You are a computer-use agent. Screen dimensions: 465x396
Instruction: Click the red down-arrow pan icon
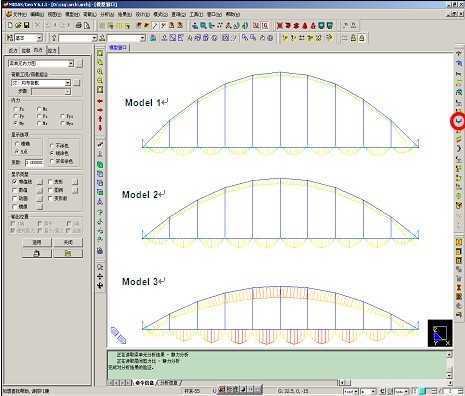point(100,128)
